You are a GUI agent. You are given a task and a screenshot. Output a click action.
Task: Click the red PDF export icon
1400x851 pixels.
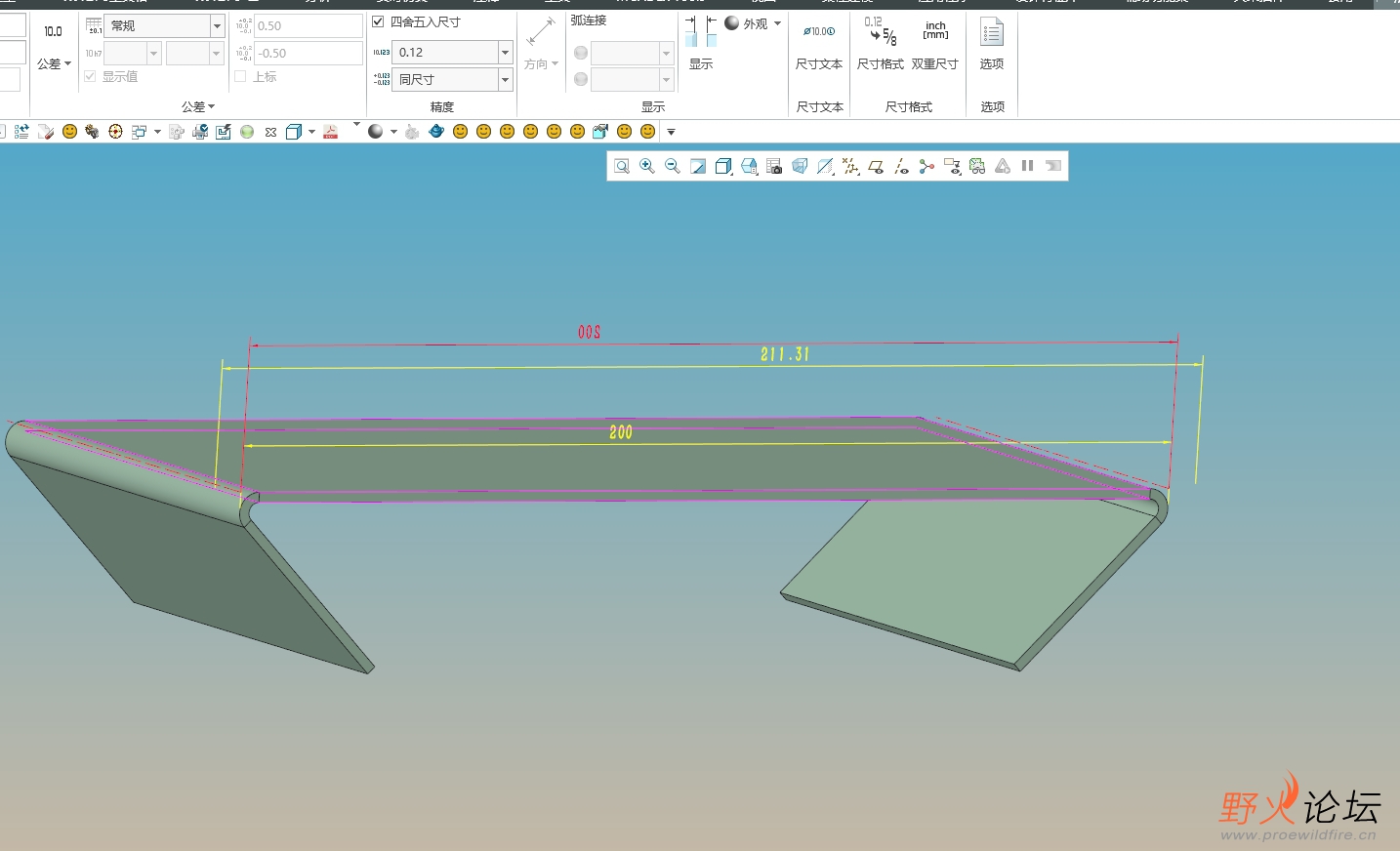(x=331, y=132)
